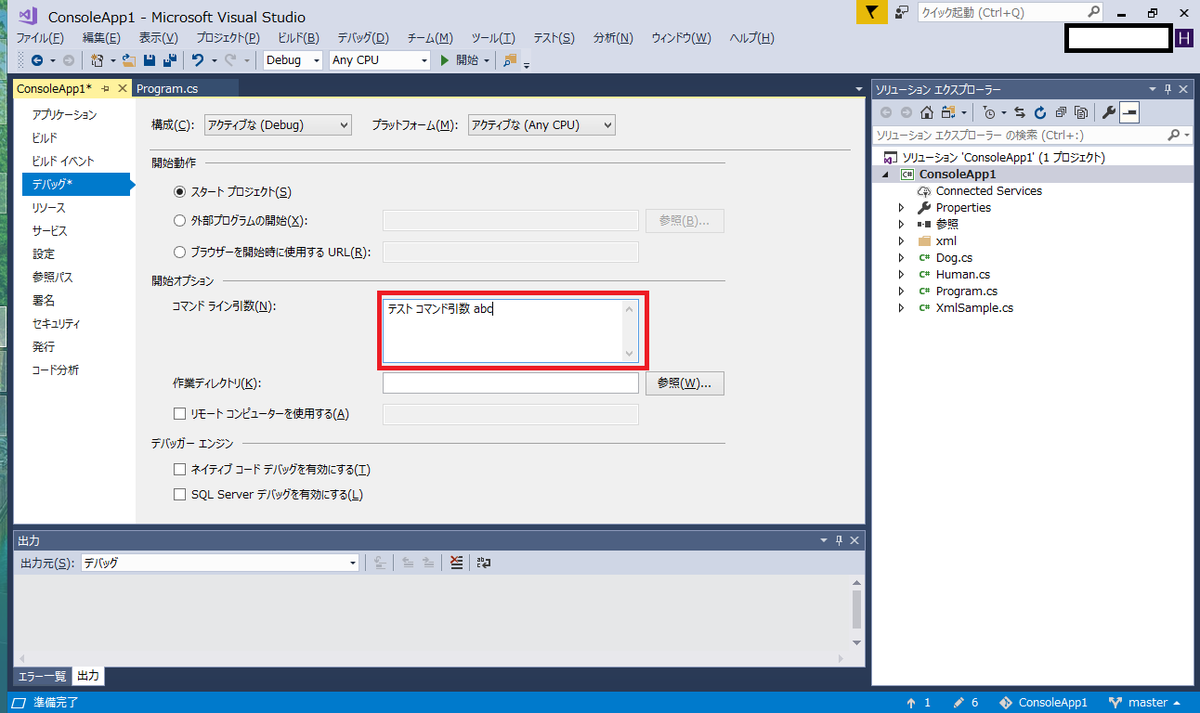Click the unpushed commits indicator in status bar
The image size is (1200, 713).
point(917,702)
